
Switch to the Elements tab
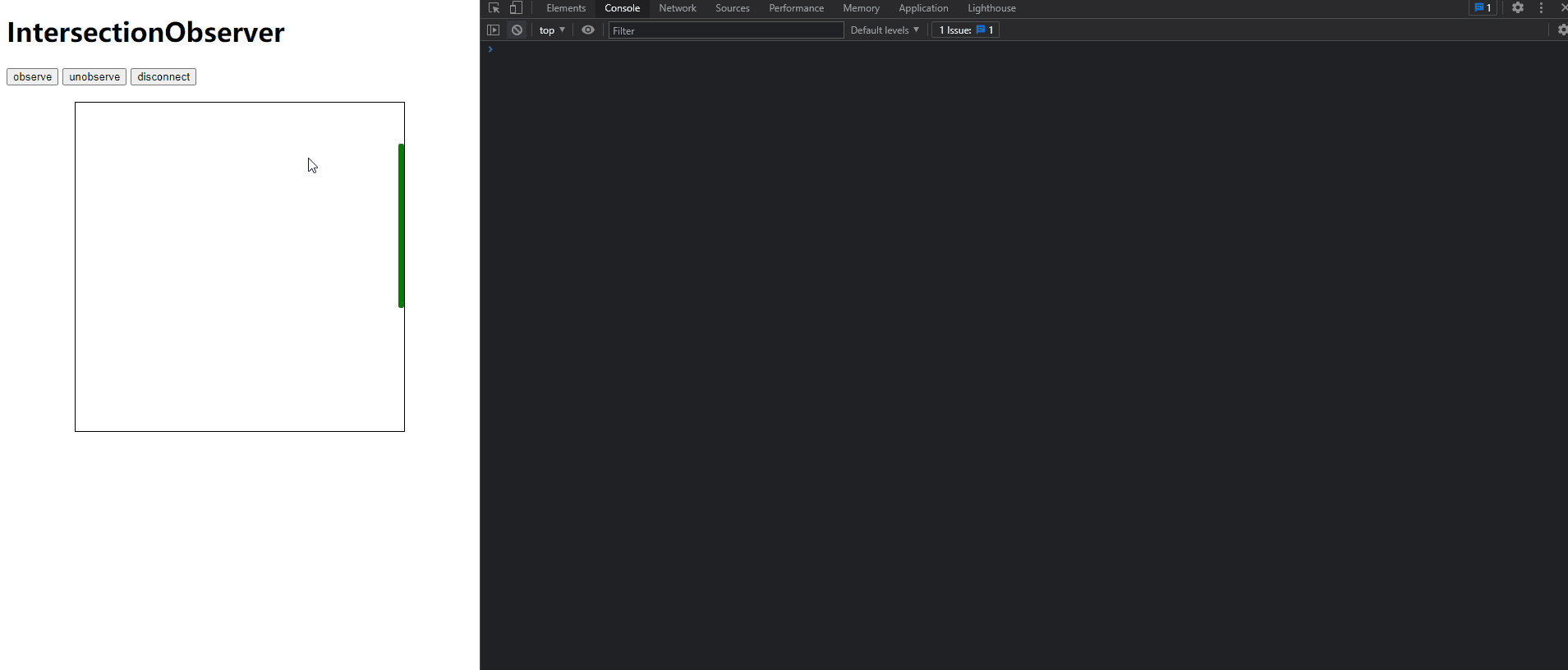[566, 8]
